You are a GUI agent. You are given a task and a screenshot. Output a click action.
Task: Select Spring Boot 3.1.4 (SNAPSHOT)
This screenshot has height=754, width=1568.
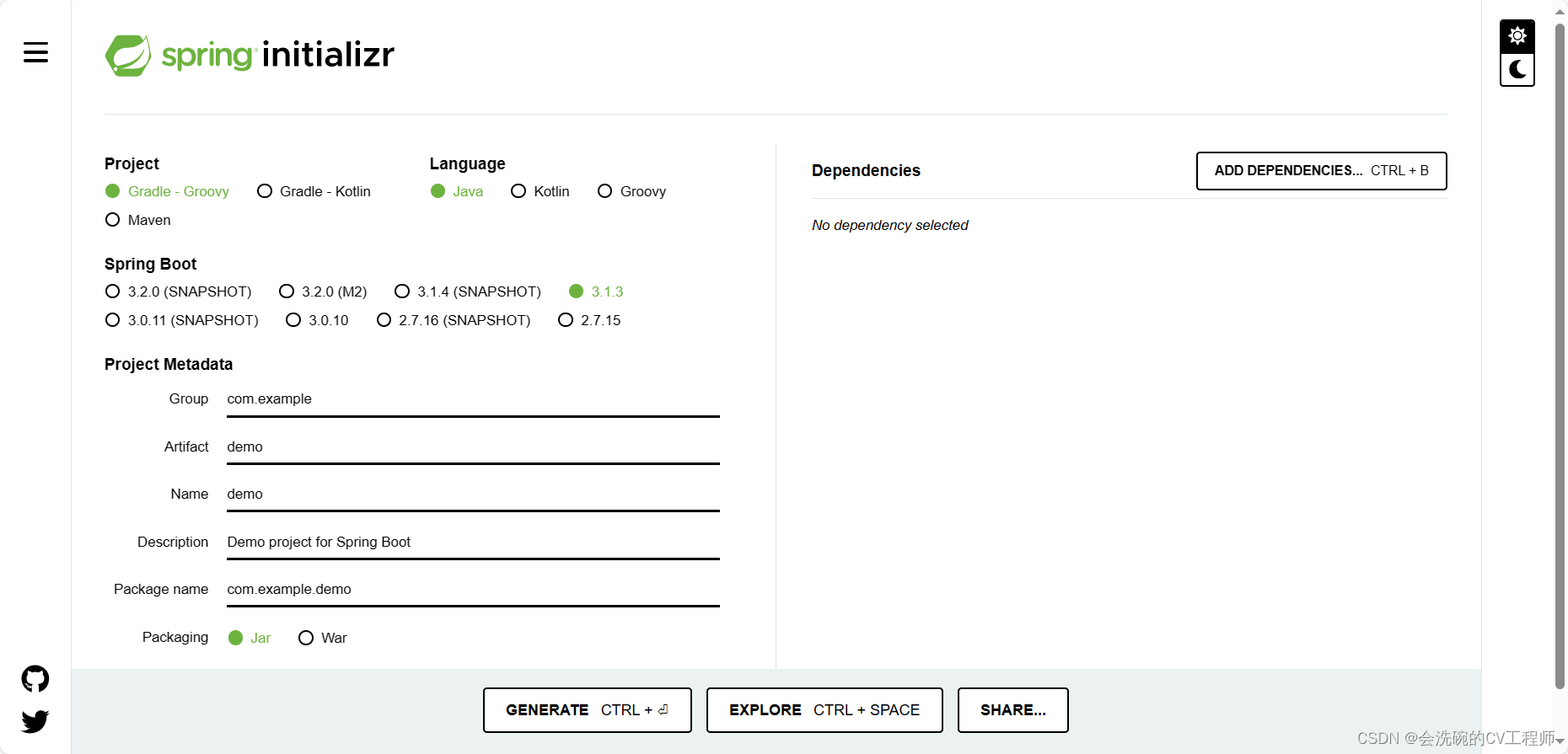(x=468, y=291)
